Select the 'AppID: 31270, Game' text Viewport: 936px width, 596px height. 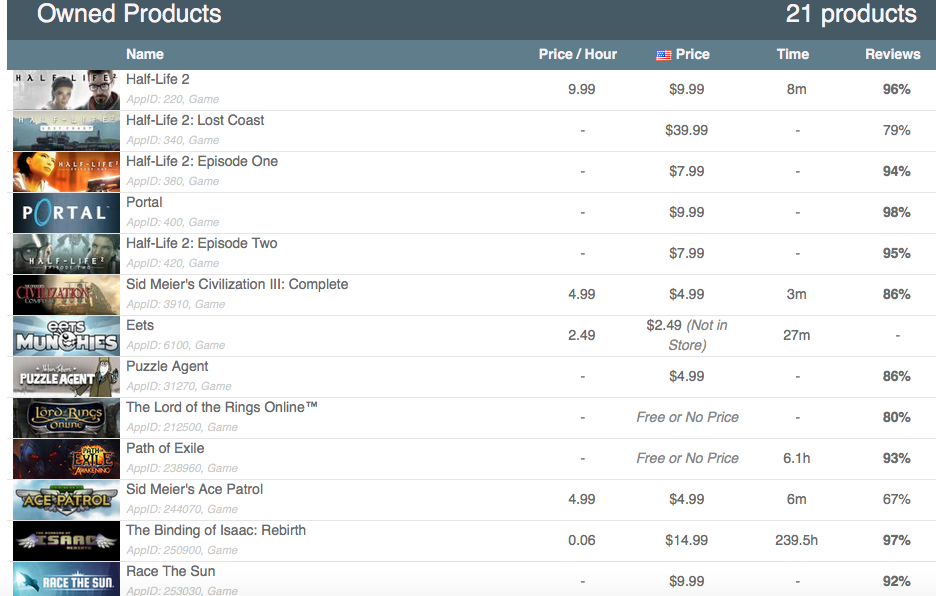[178, 386]
